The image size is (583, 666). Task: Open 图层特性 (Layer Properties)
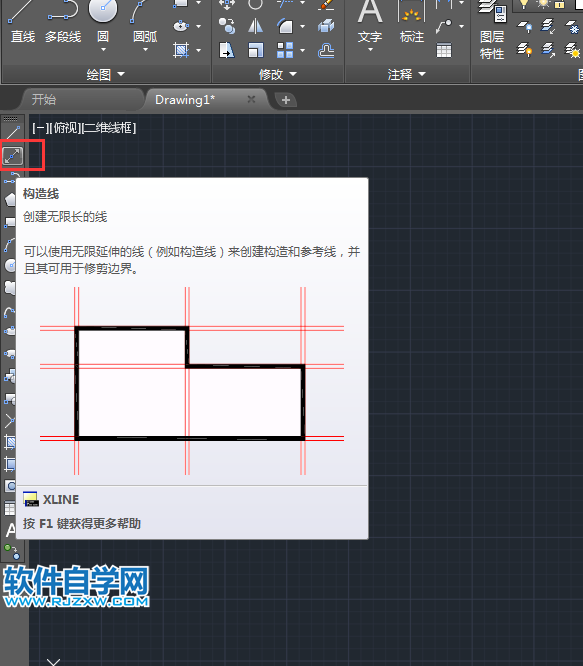pyautogui.click(x=492, y=30)
